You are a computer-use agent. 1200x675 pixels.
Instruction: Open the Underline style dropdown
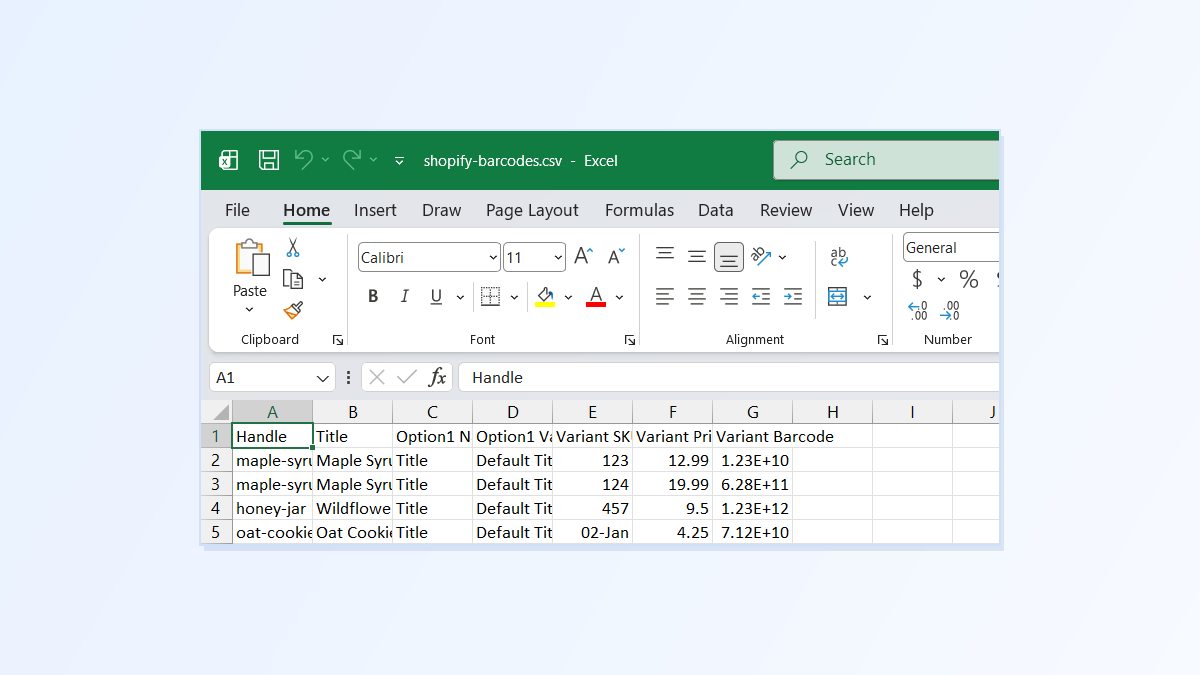pyautogui.click(x=461, y=297)
